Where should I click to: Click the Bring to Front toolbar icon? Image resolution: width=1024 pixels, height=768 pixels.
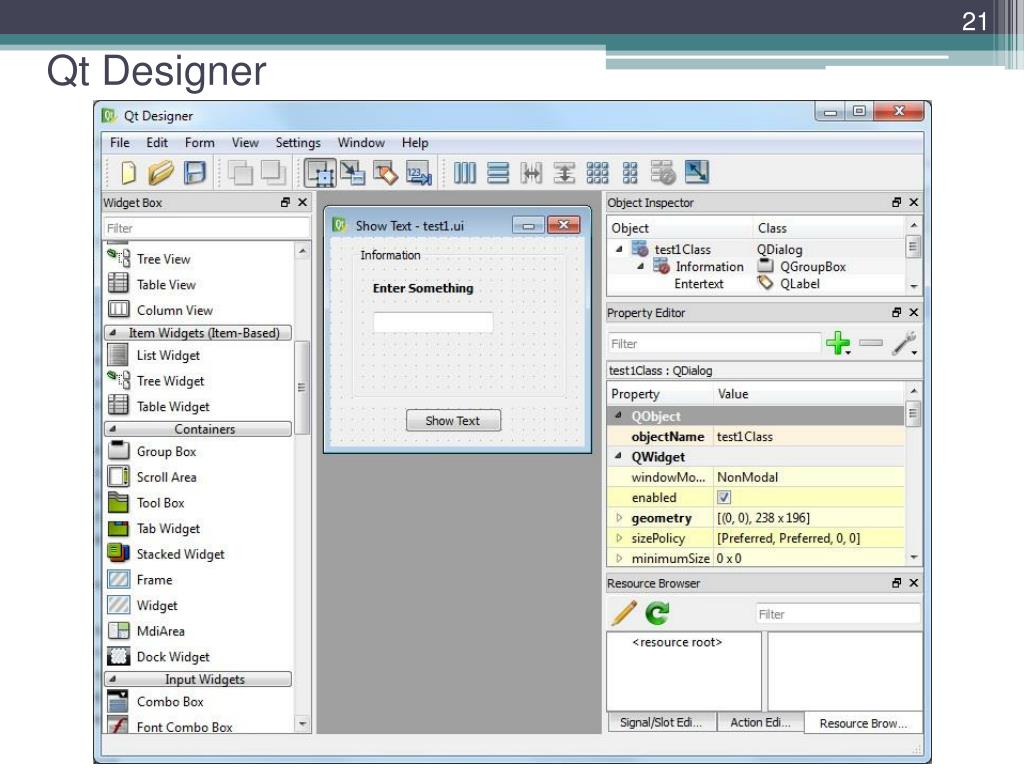point(273,173)
